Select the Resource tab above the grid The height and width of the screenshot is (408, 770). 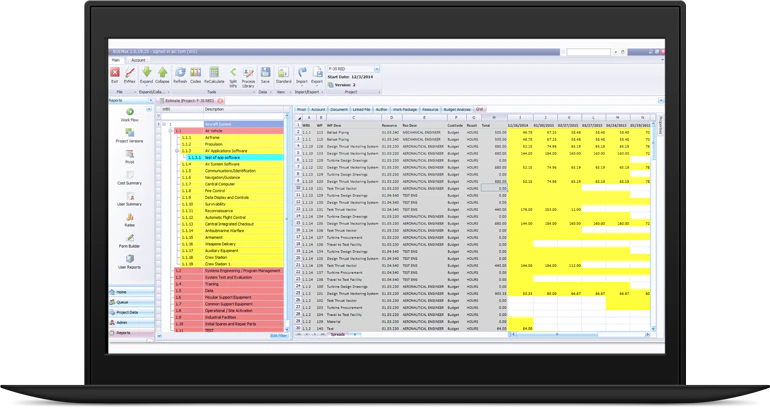pos(430,109)
